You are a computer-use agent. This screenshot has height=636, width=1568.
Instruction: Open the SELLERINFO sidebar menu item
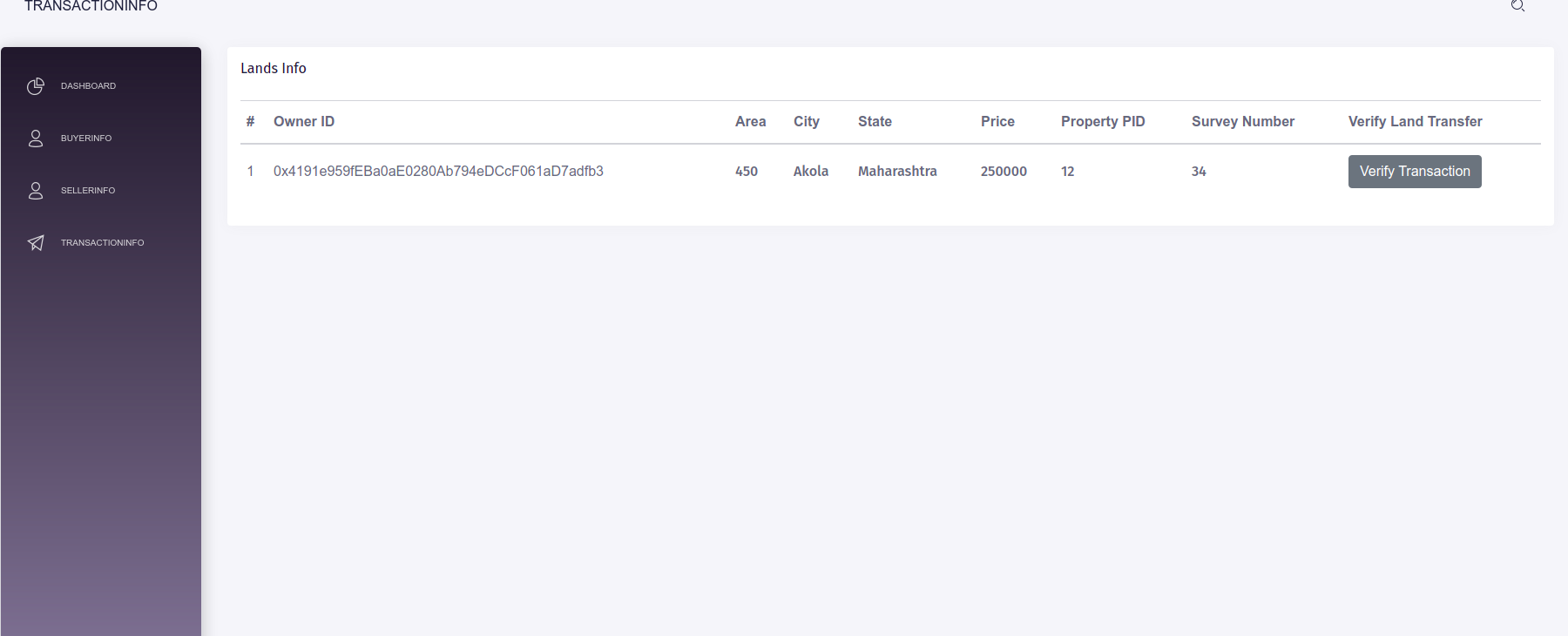click(x=101, y=191)
